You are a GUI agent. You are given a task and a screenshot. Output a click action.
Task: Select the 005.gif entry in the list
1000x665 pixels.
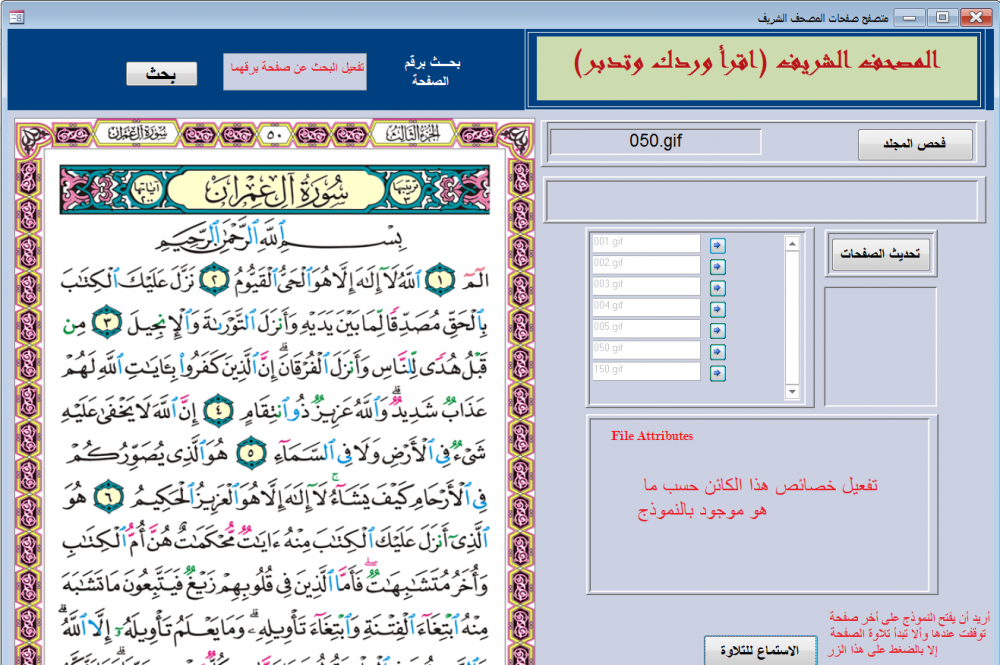pyautogui.click(x=646, y=328)
